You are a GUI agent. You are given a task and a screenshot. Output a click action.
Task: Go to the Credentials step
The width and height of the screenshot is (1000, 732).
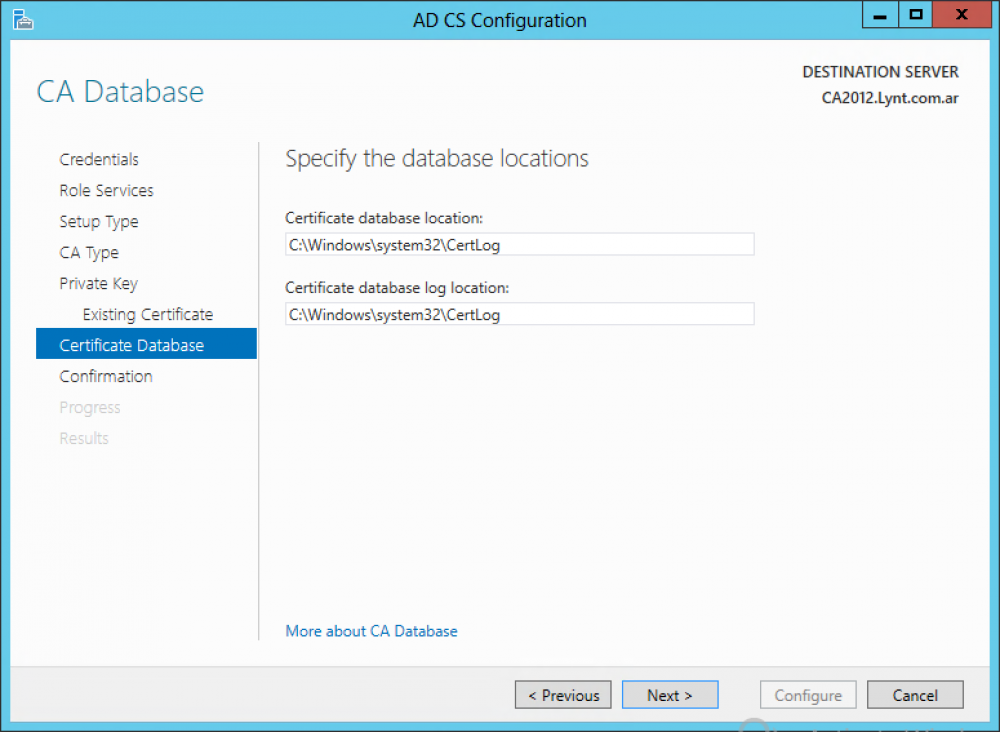pos(99,160)
